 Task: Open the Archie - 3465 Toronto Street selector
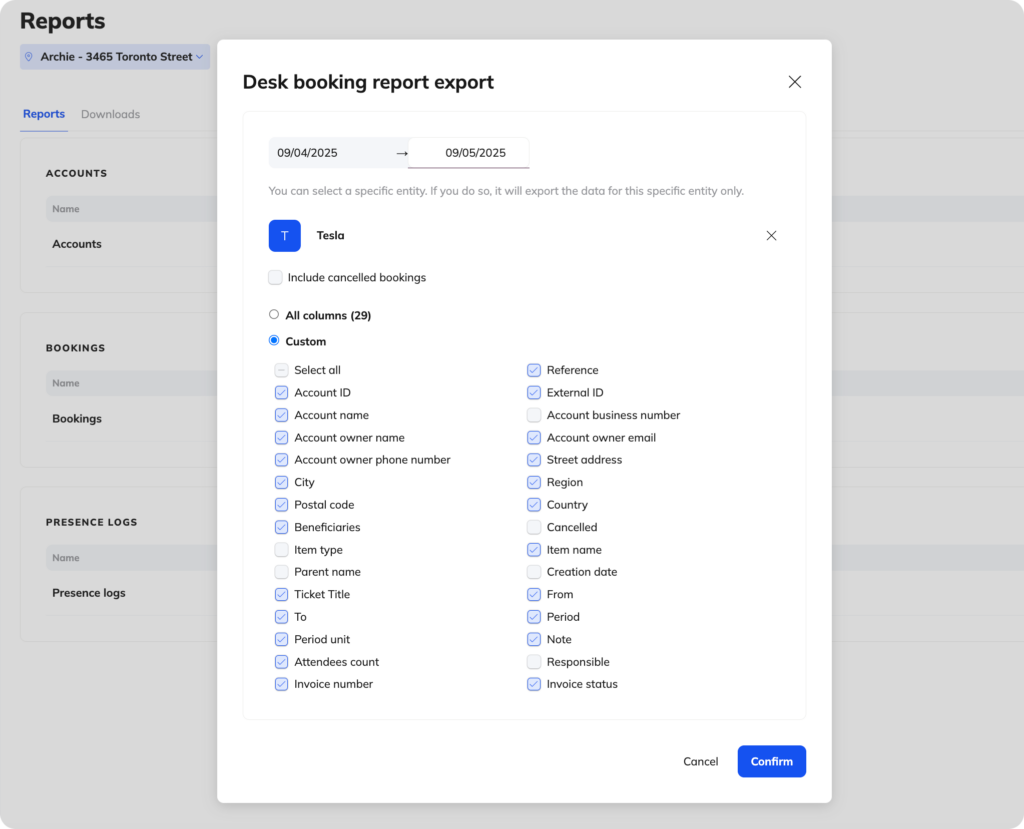(113, 56)
